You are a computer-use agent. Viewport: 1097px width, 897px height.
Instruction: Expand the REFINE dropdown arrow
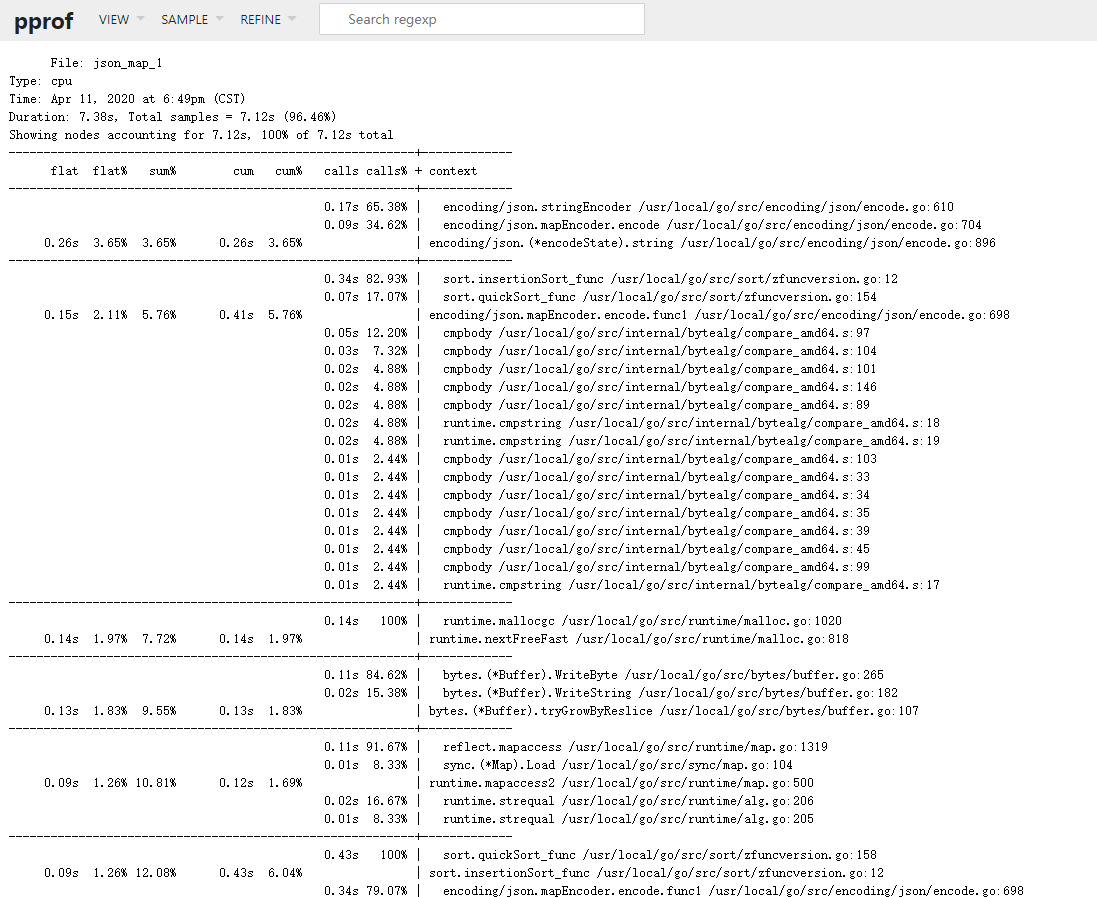(x=292, y=18)
